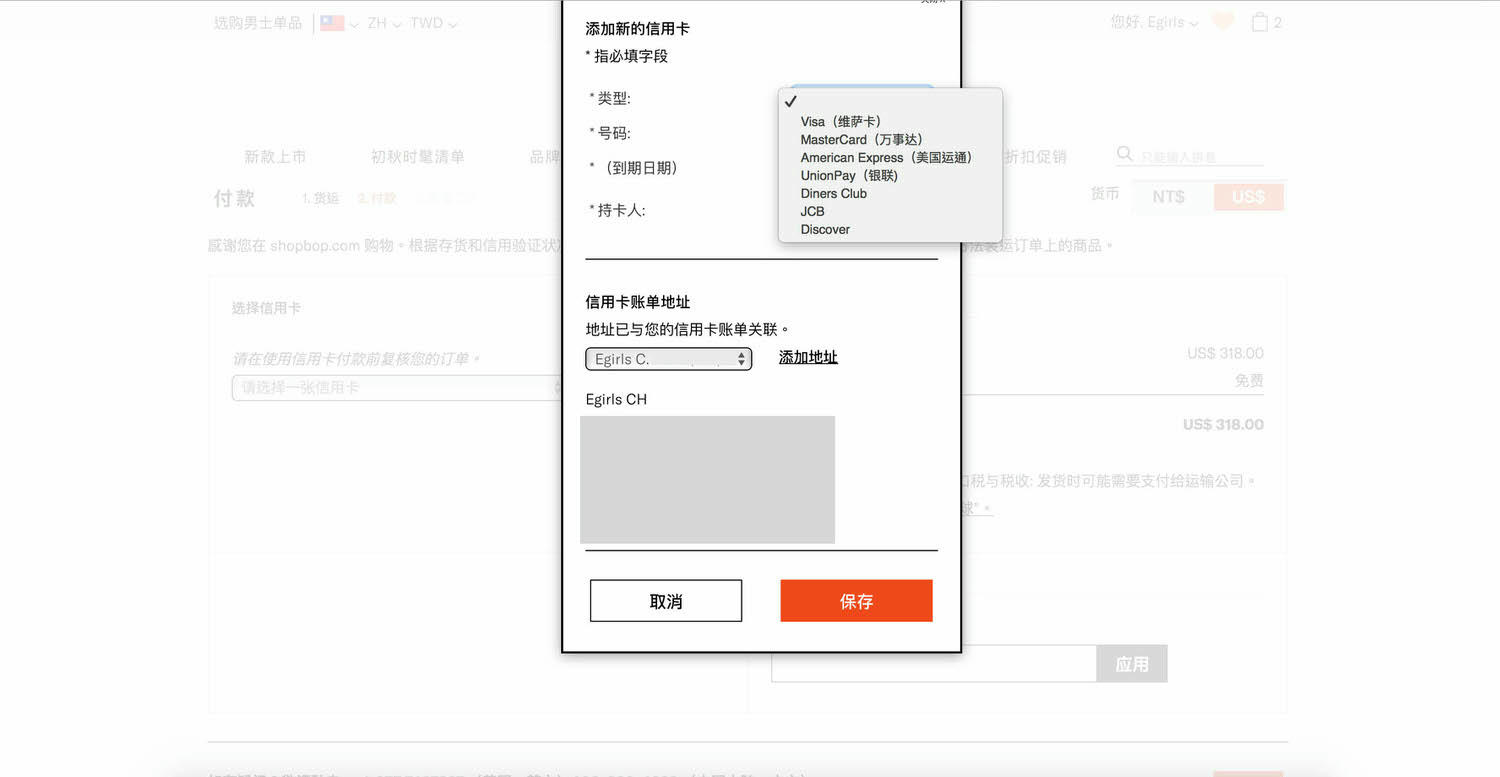Select the blank checked option in list

[890, 102]
